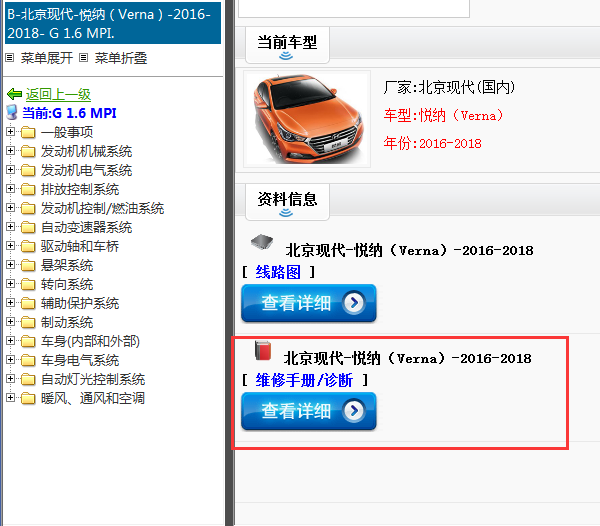Click the 菜单展开 menu option

pyautogui.click(x=47, y=58)
